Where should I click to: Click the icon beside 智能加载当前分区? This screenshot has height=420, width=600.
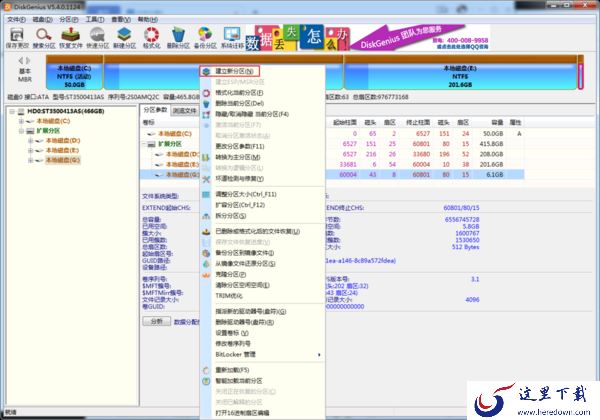(206, 381)
